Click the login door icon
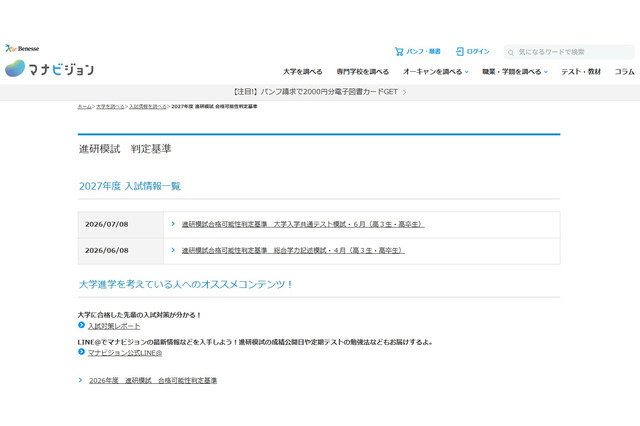640x426 pixels. point(460,51)
